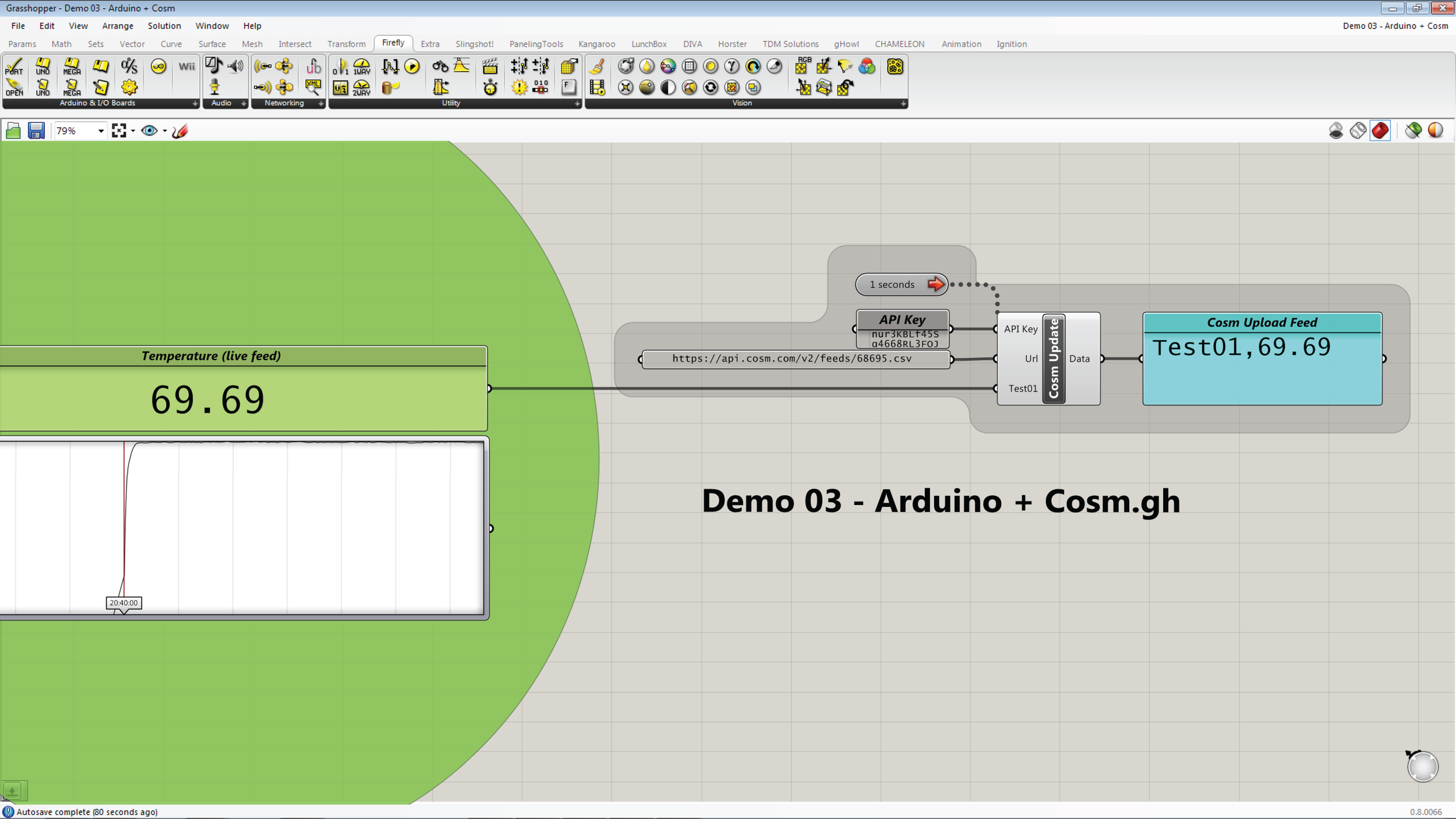The width and height of the screenshot is (1456, 819).
Task: Switch to the Kangaroo tab
Action: (x=596, y=44)
